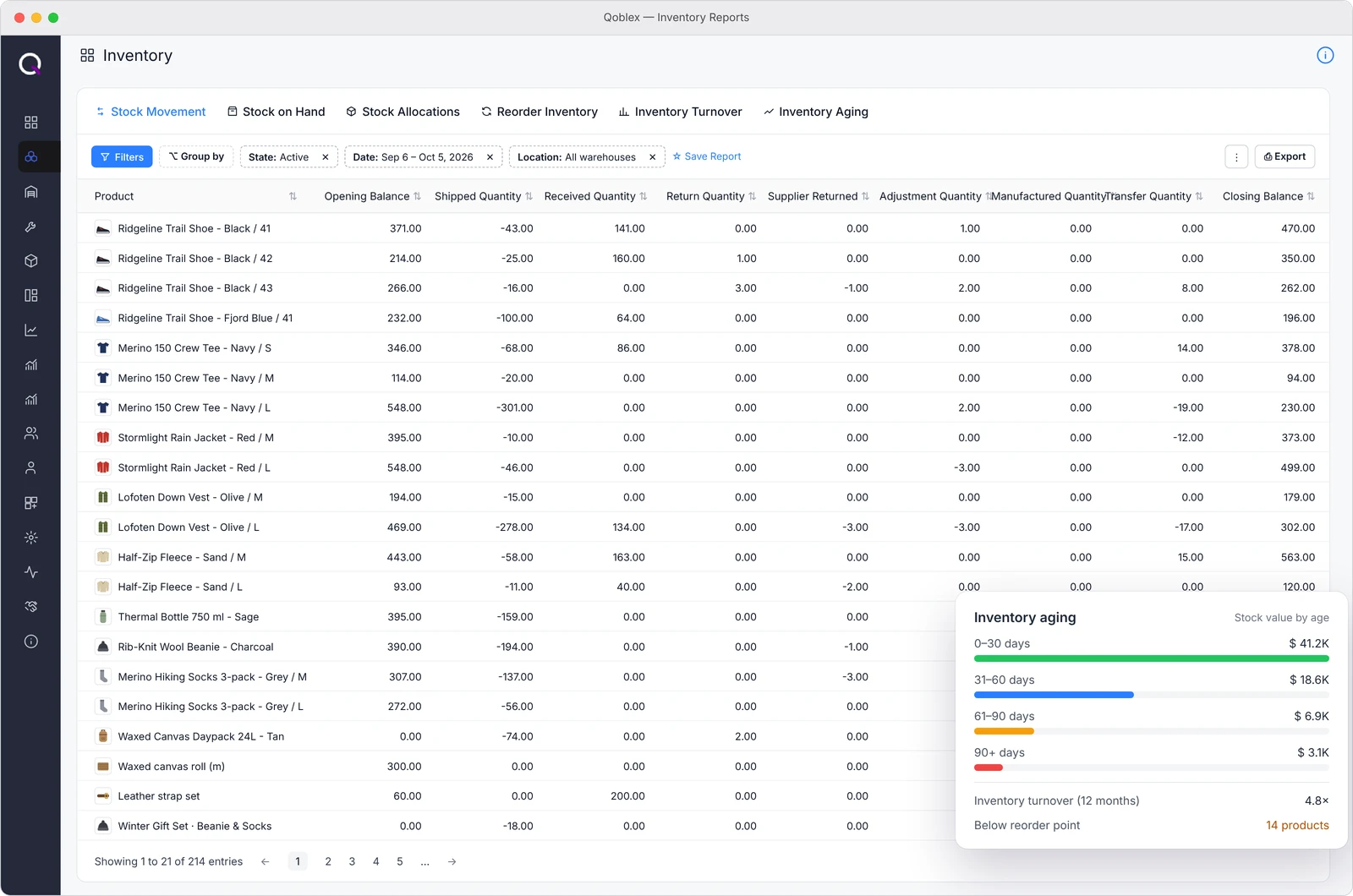Switch to Stock on Hand tab
The width and height of the screenshot is (1353, 896).
(x=276, y=112)
